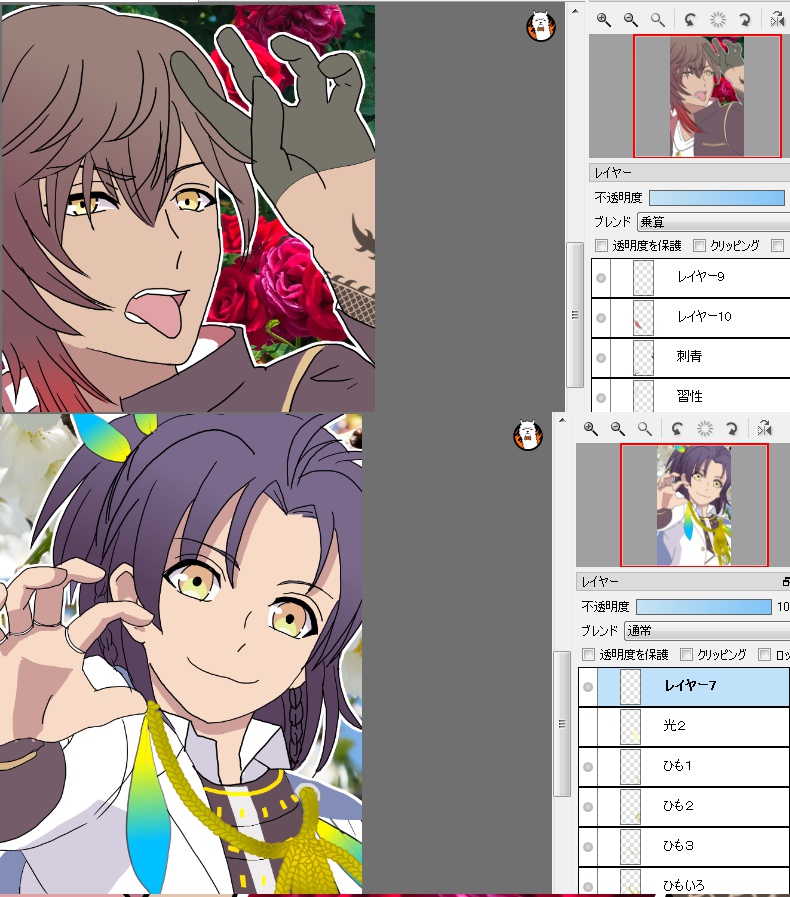Tick the ロック checkbox in the 通常 layer panel
Screen dimensions: 790x897
764,654
